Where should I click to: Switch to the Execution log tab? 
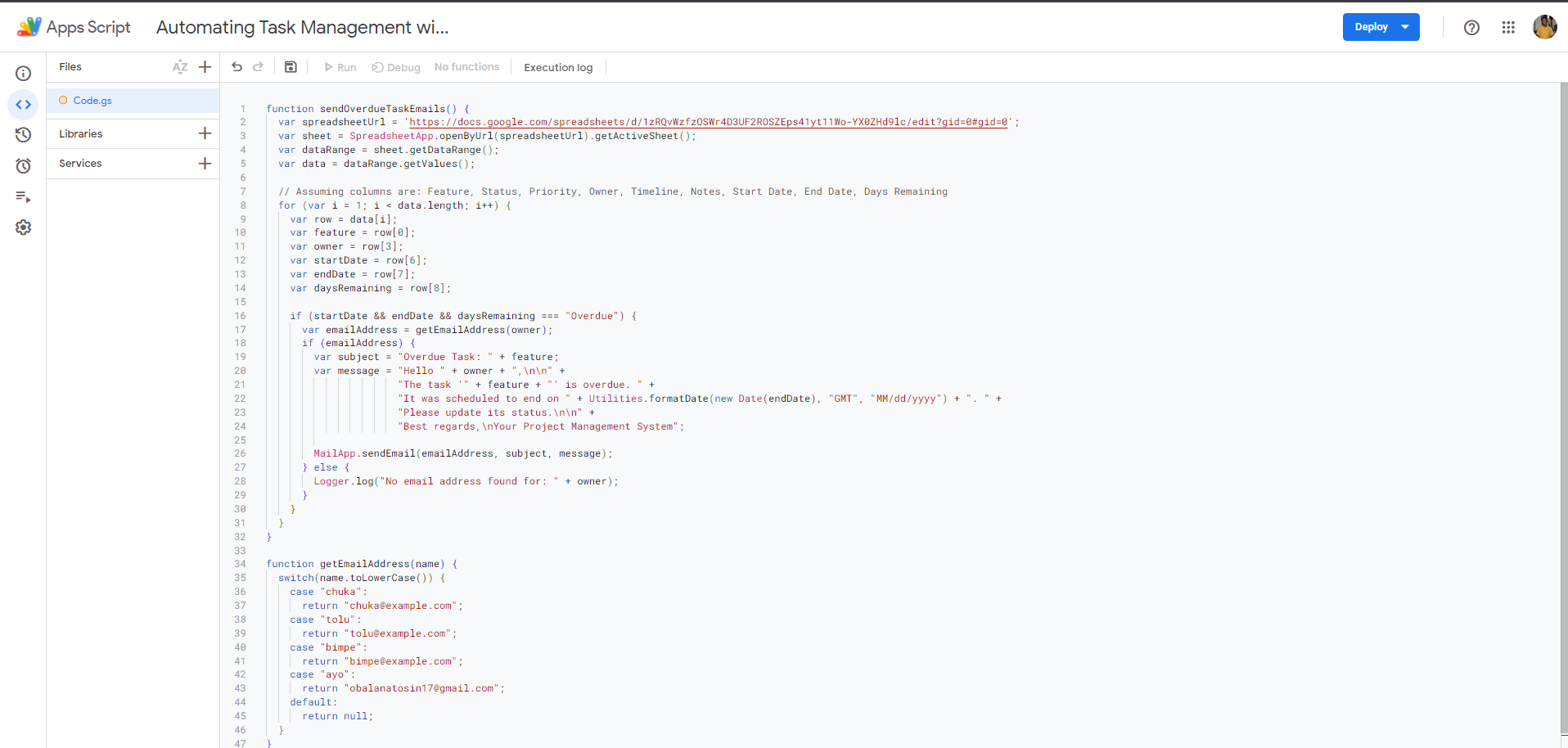(557, 67)
